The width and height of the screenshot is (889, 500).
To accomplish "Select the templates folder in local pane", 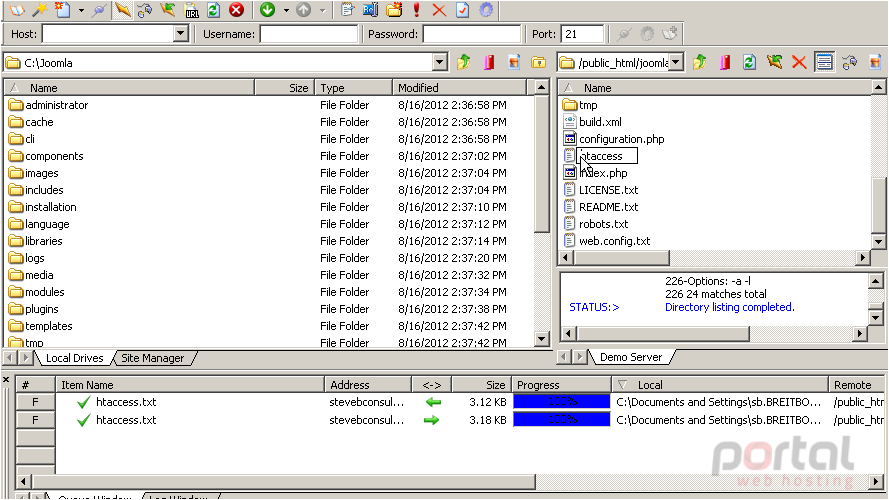I will point(49,326).
